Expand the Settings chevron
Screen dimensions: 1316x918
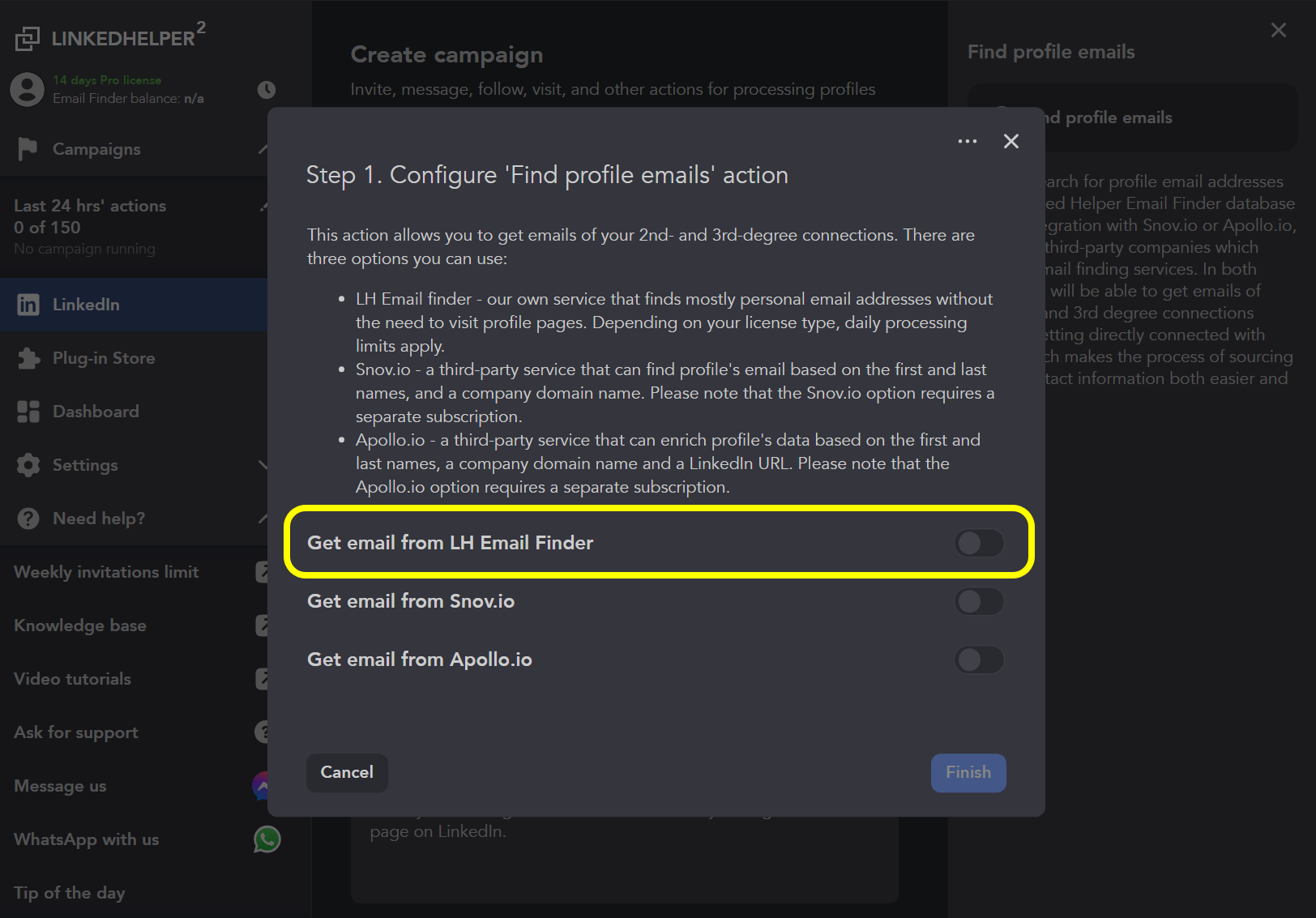[263, 465]
